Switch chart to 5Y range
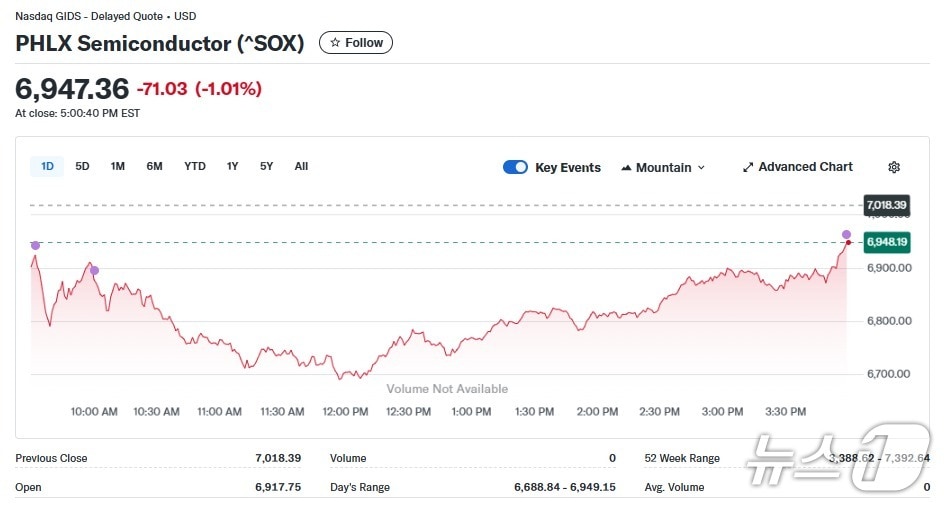The width and height of the screenshot is (944, 505). click(x=266, y=166)
